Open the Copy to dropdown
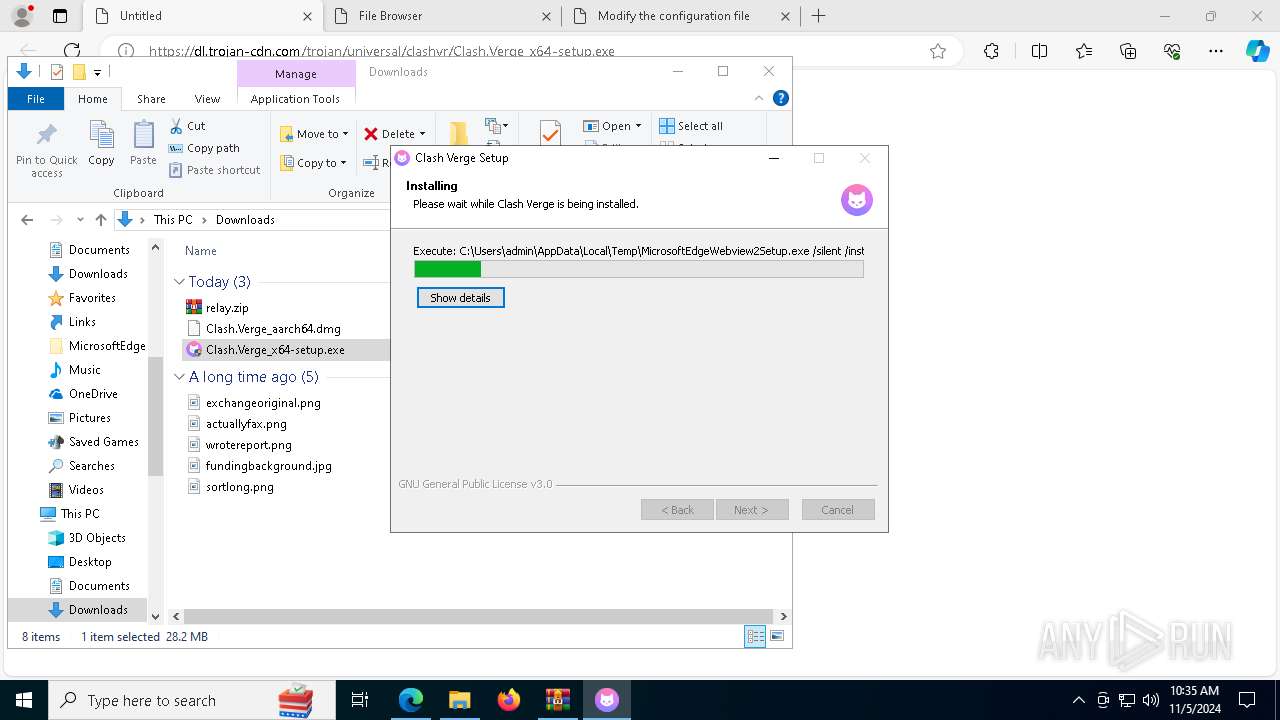The height and width of the screenshot is (720, 1280). point(313,163)
